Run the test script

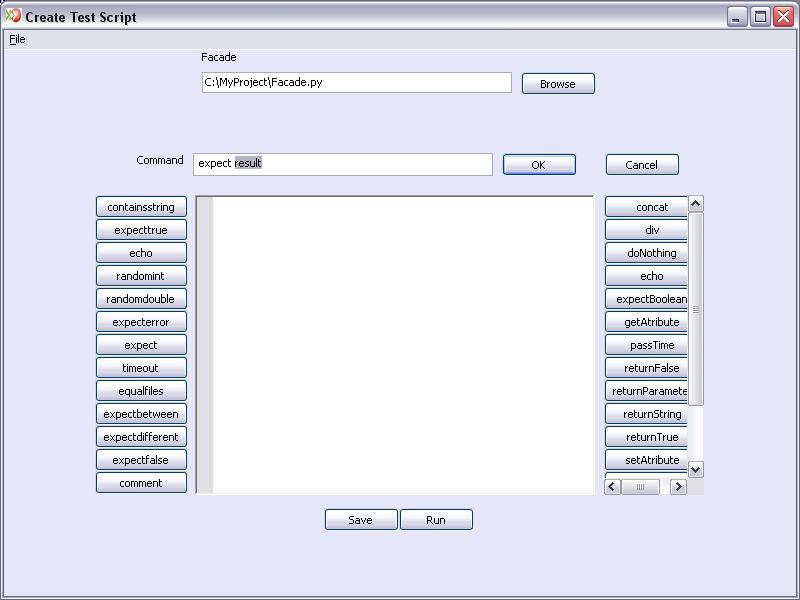pyautogui.click(x=436, y=519)
